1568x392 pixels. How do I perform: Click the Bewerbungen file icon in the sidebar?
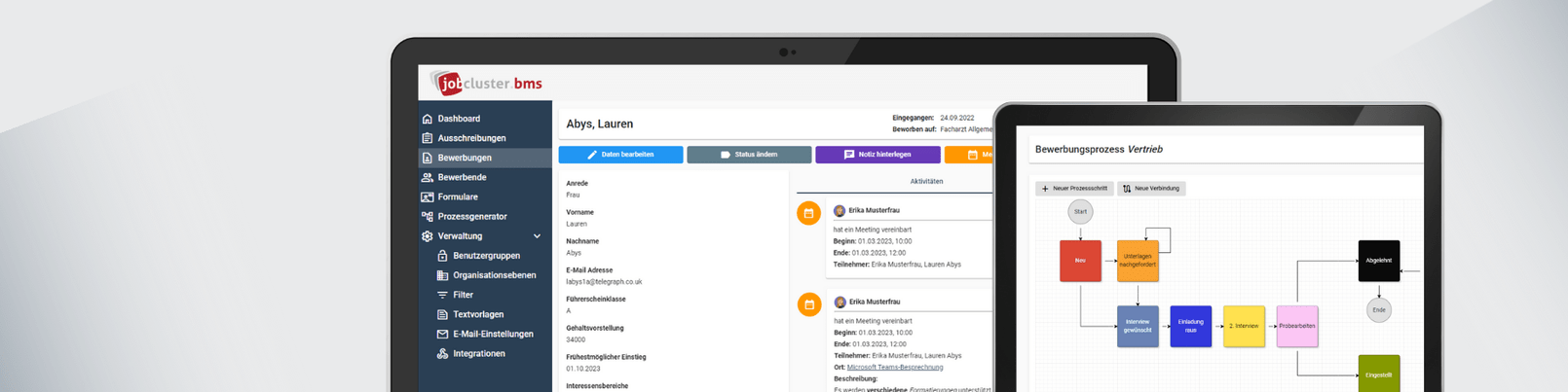pos(428,158)
